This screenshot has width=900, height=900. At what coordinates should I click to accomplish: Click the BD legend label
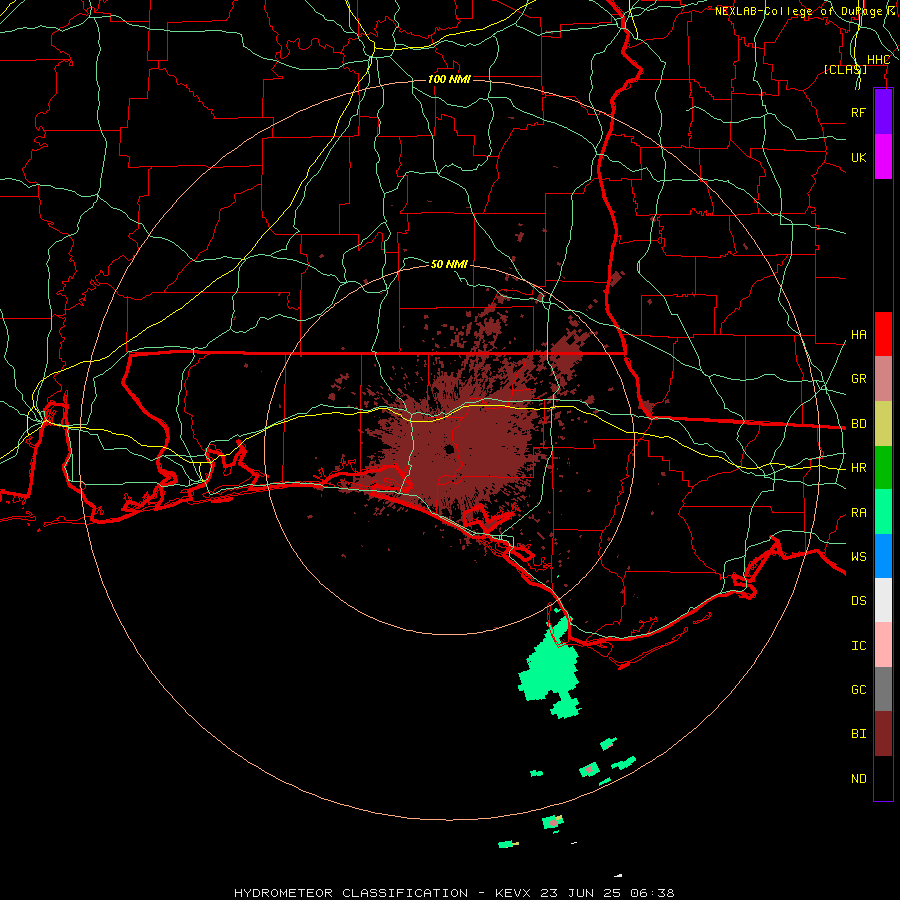[858, 424]
